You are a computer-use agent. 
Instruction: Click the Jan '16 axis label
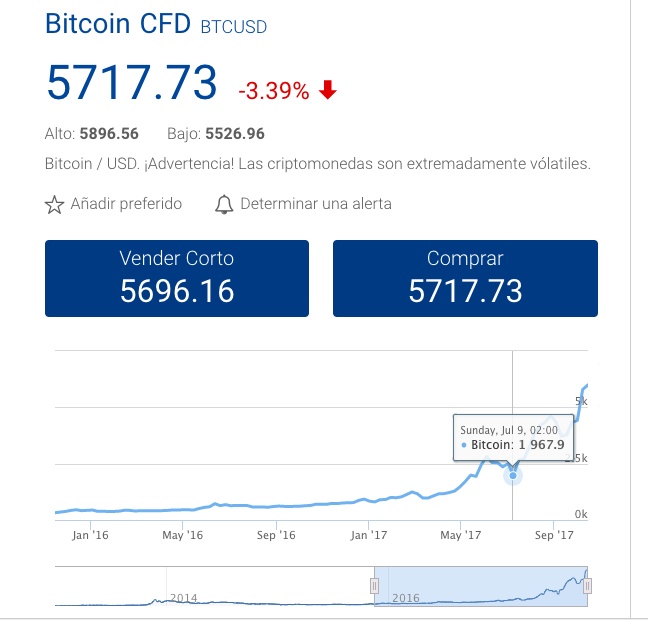tap(90, 535)
